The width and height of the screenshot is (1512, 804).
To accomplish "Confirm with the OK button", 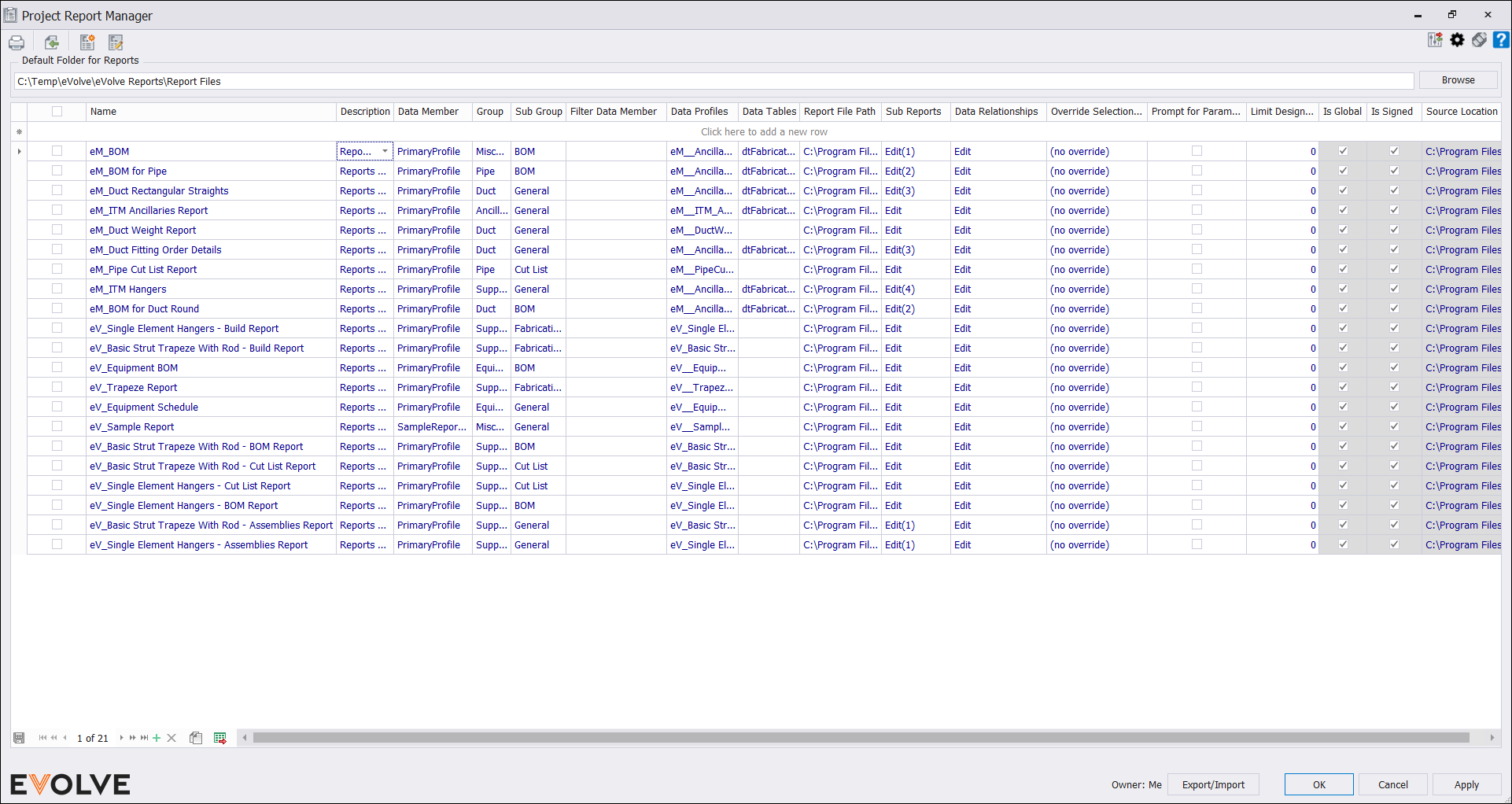I will tap(1319, 784).
